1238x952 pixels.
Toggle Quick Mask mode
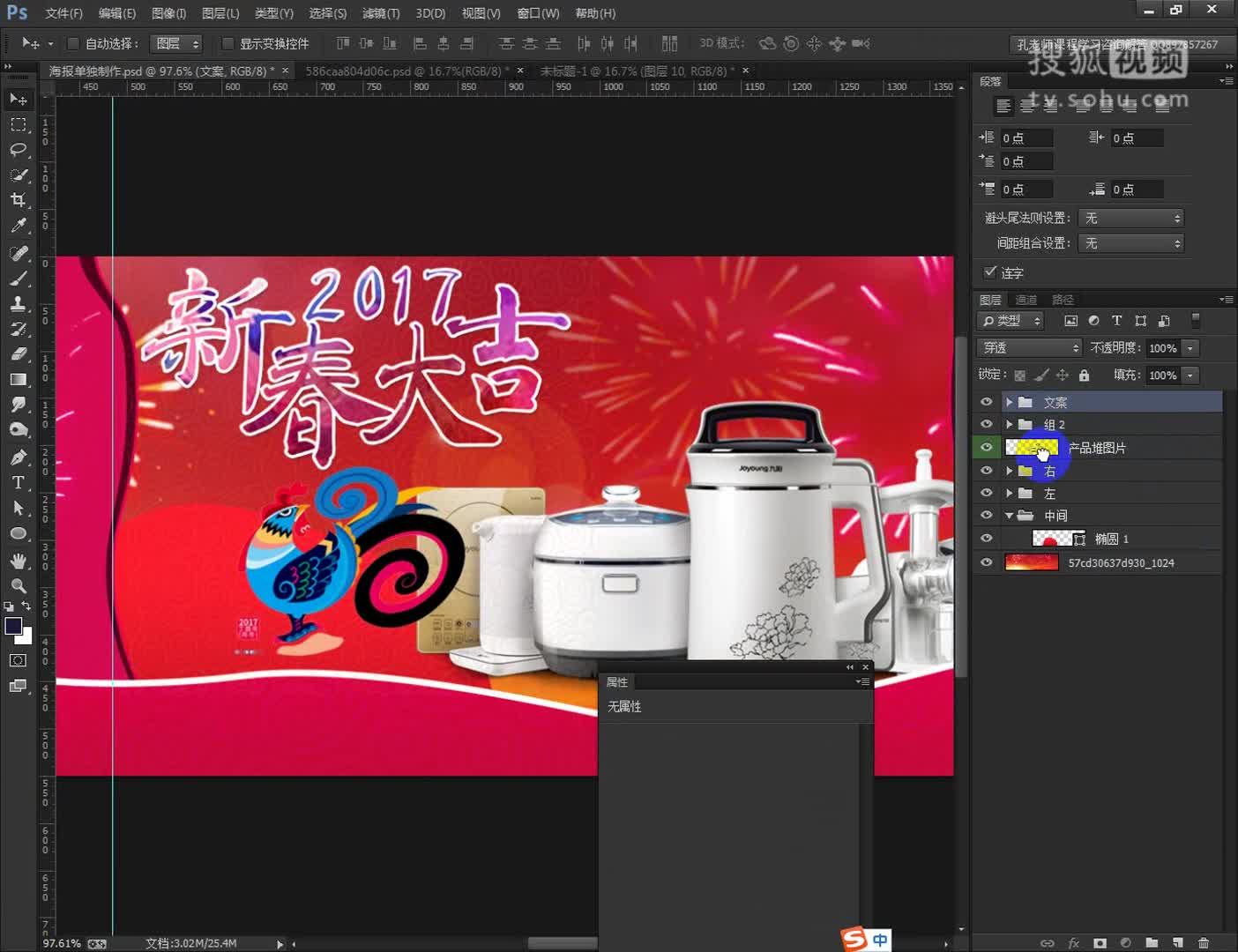pos(19,660)
